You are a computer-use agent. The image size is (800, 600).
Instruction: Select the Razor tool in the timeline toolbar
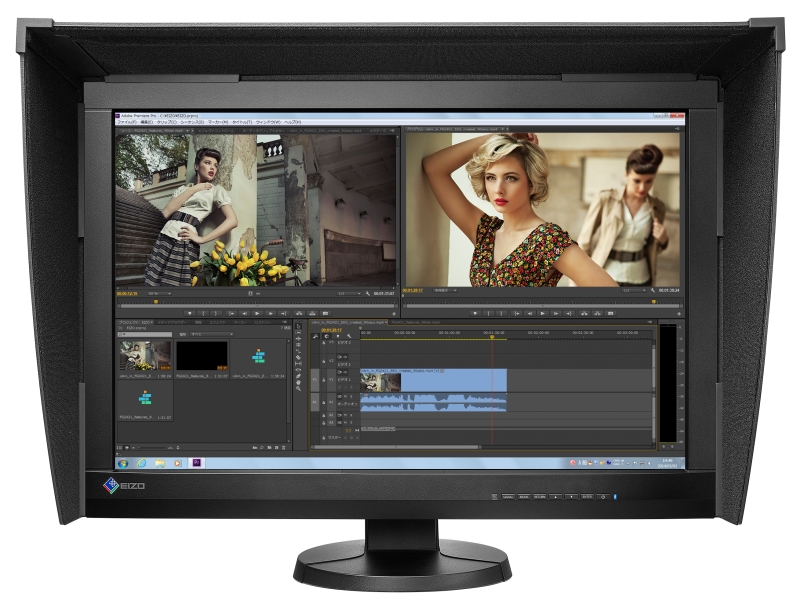[x=298, y=356]
